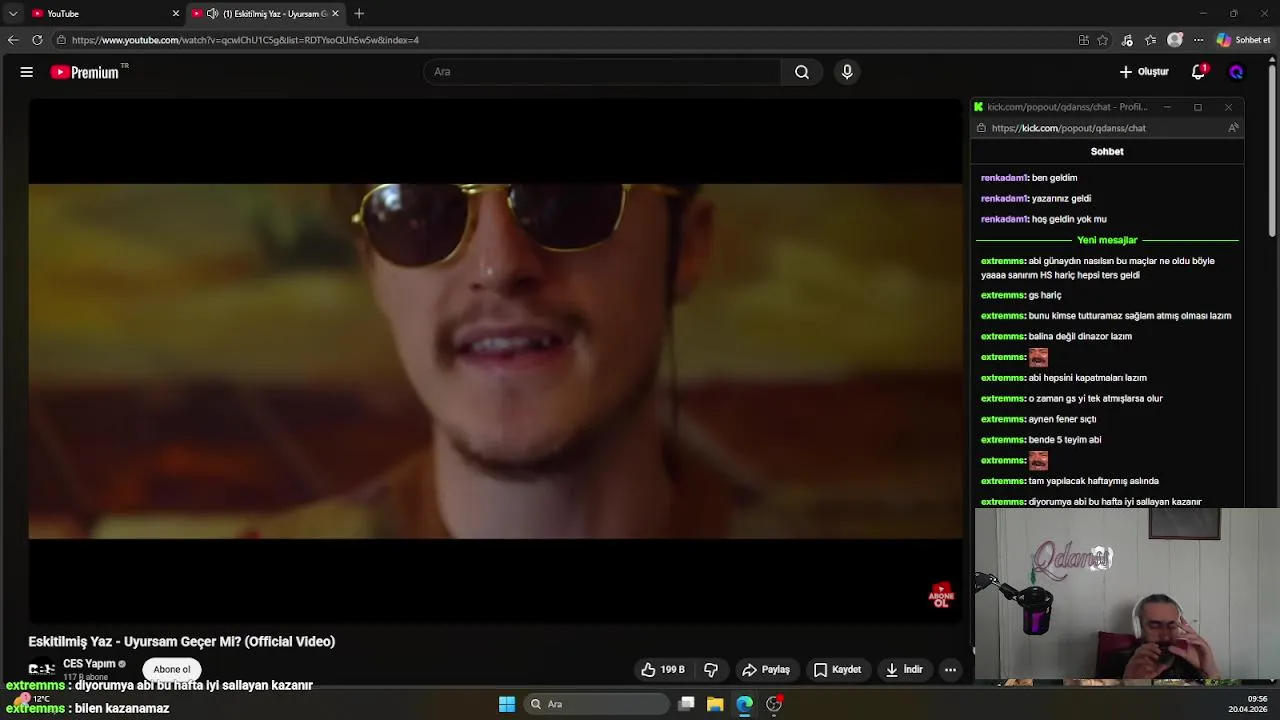Go back with browser back arrow

coord(12,40)
